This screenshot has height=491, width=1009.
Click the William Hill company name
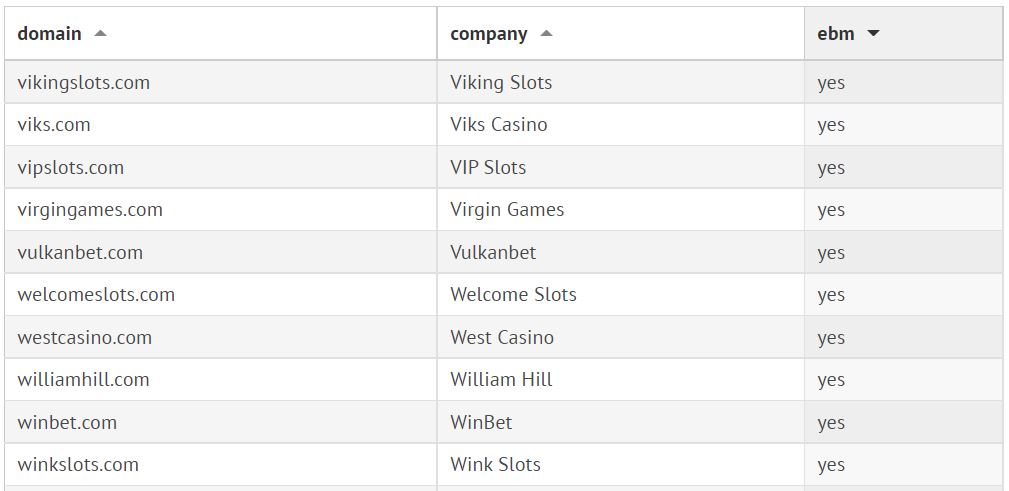(501, 380)
